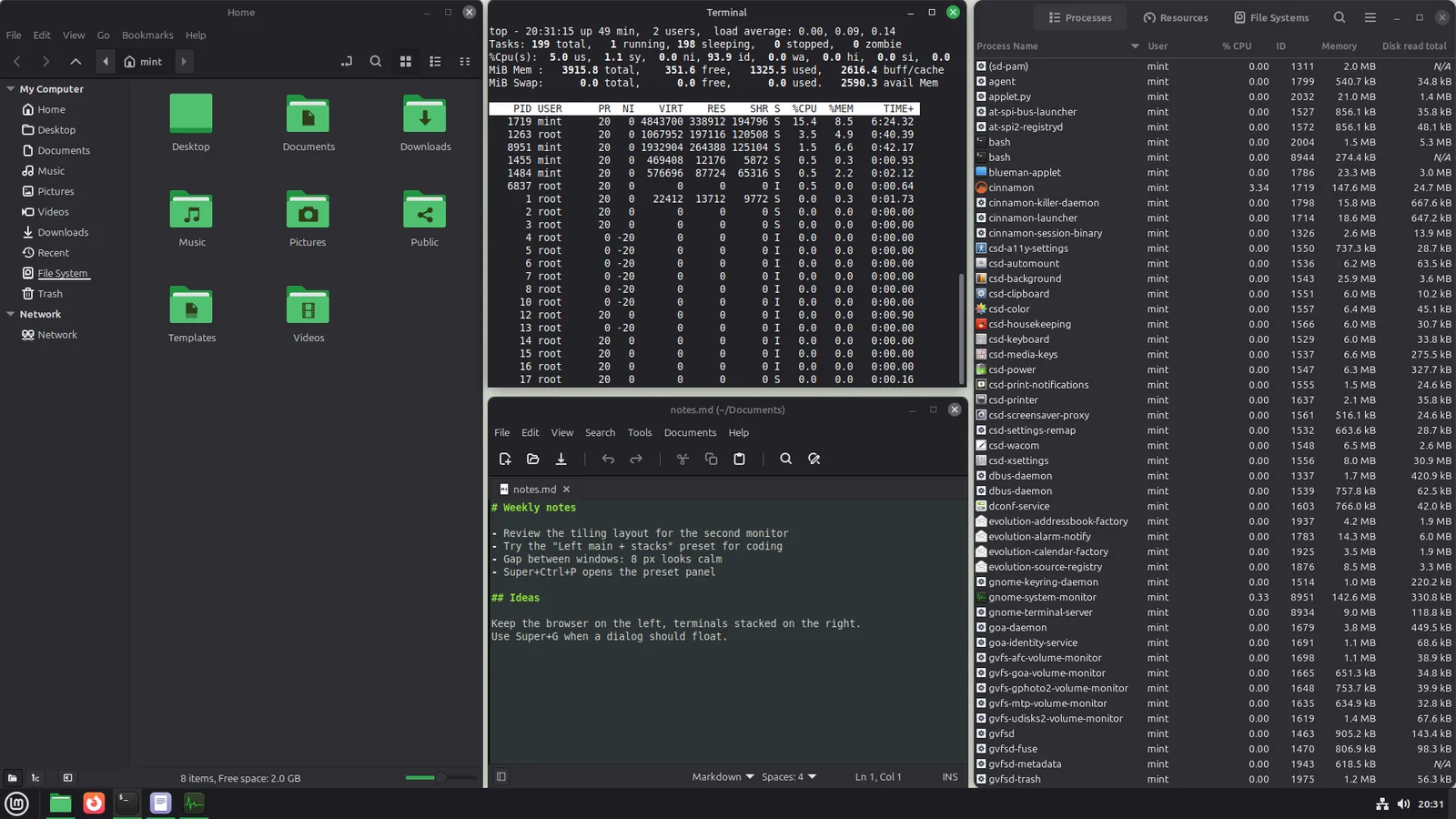Show tree view in the file manager sidebar
The image size is (1456, 819).
[35, 778]
